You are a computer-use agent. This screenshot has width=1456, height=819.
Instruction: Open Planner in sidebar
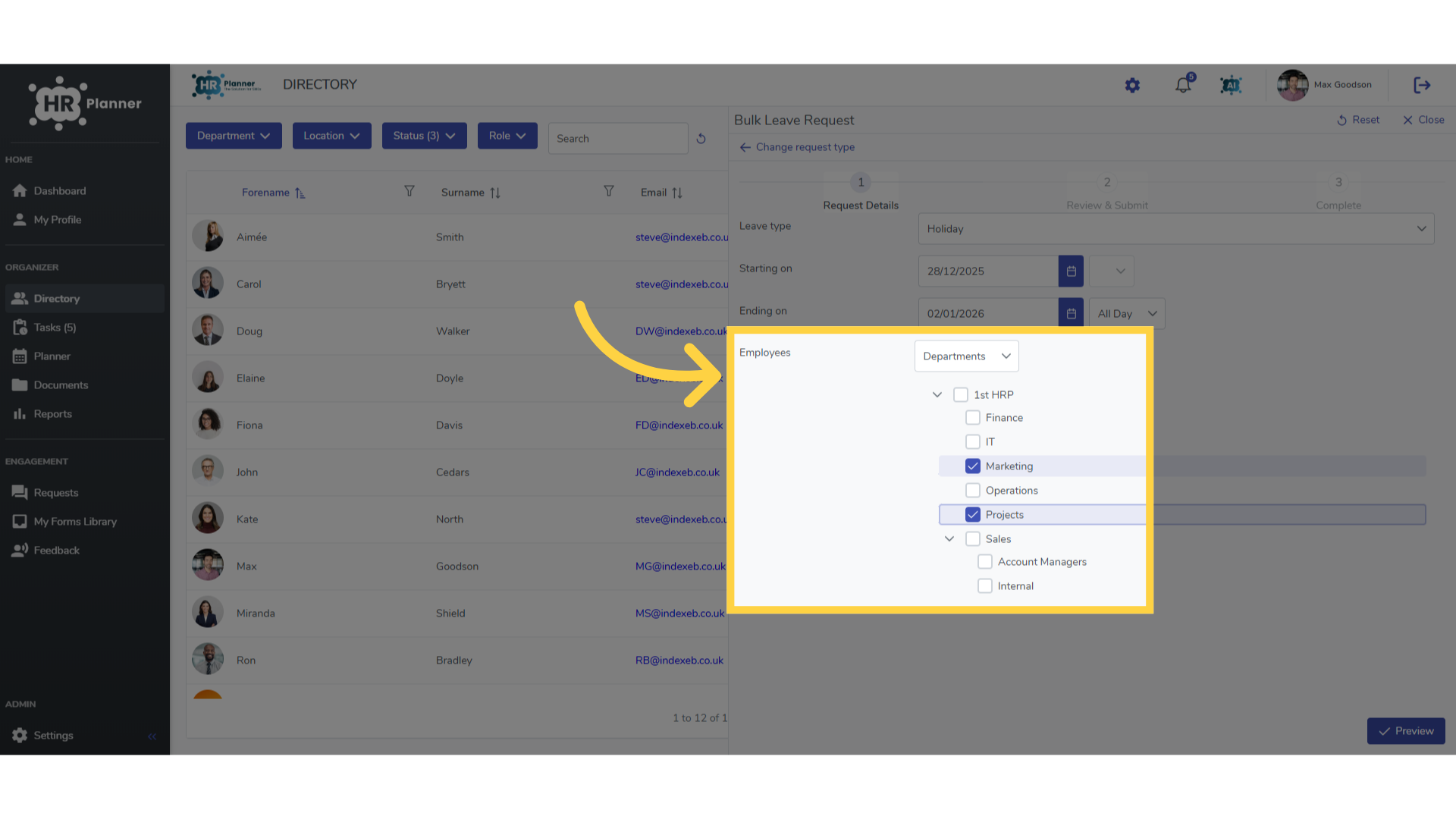[84, 356]
